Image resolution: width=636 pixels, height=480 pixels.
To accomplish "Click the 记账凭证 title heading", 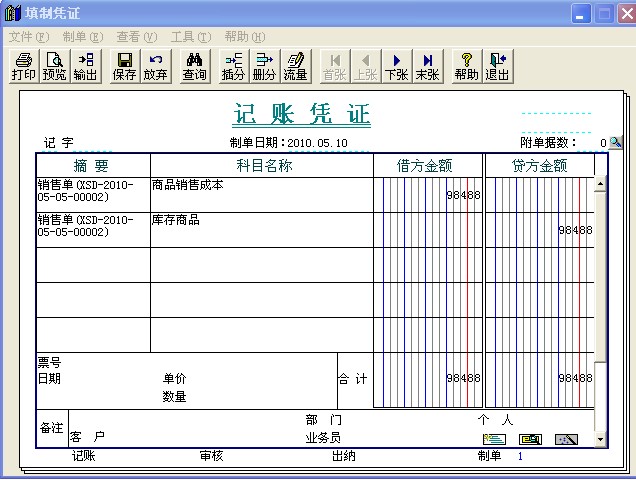I will coord(302,114).
